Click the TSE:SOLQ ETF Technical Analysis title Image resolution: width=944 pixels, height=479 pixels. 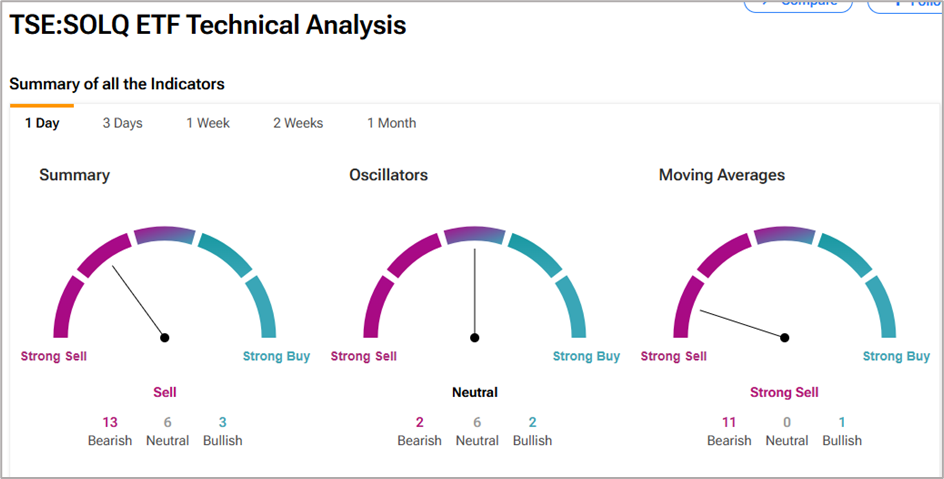(x=208, y=26)
